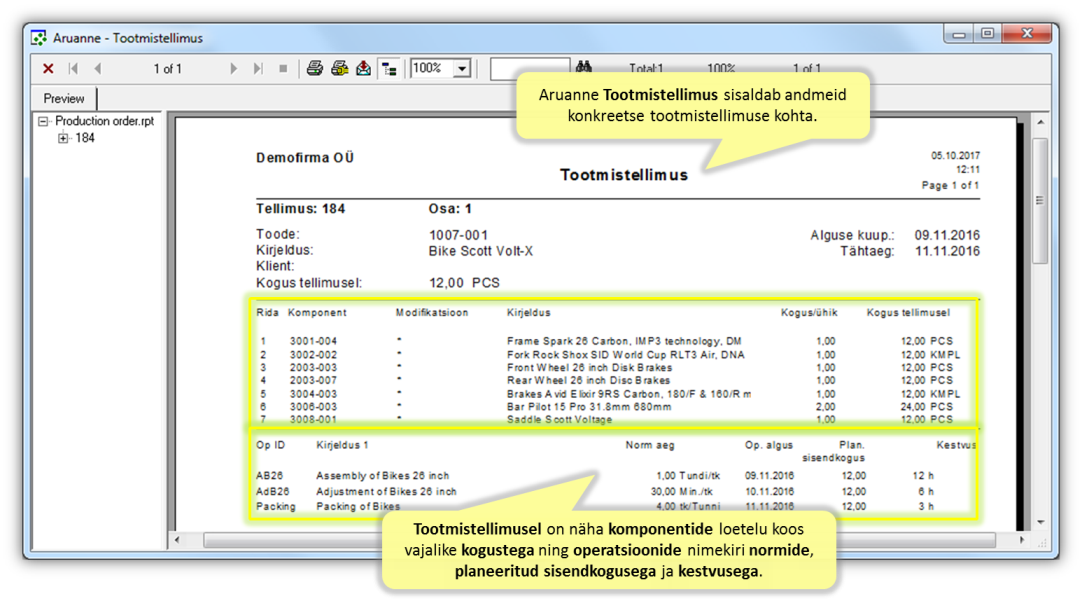Click 'Komponent' column header
Image resolution: width=1082 pixels, height=601 pixels.
317,313
